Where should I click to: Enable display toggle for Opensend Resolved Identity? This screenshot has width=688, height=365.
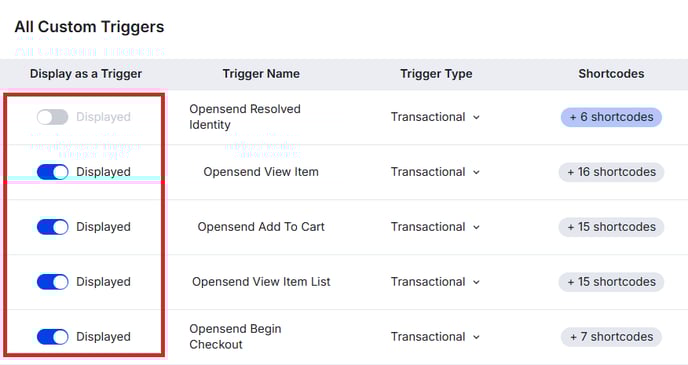pos(52,117)
